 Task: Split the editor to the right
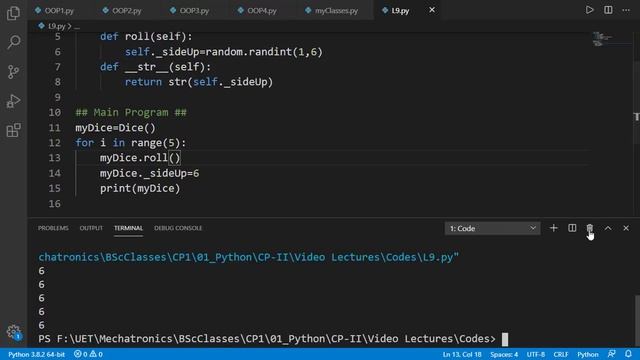click(608, 10)
